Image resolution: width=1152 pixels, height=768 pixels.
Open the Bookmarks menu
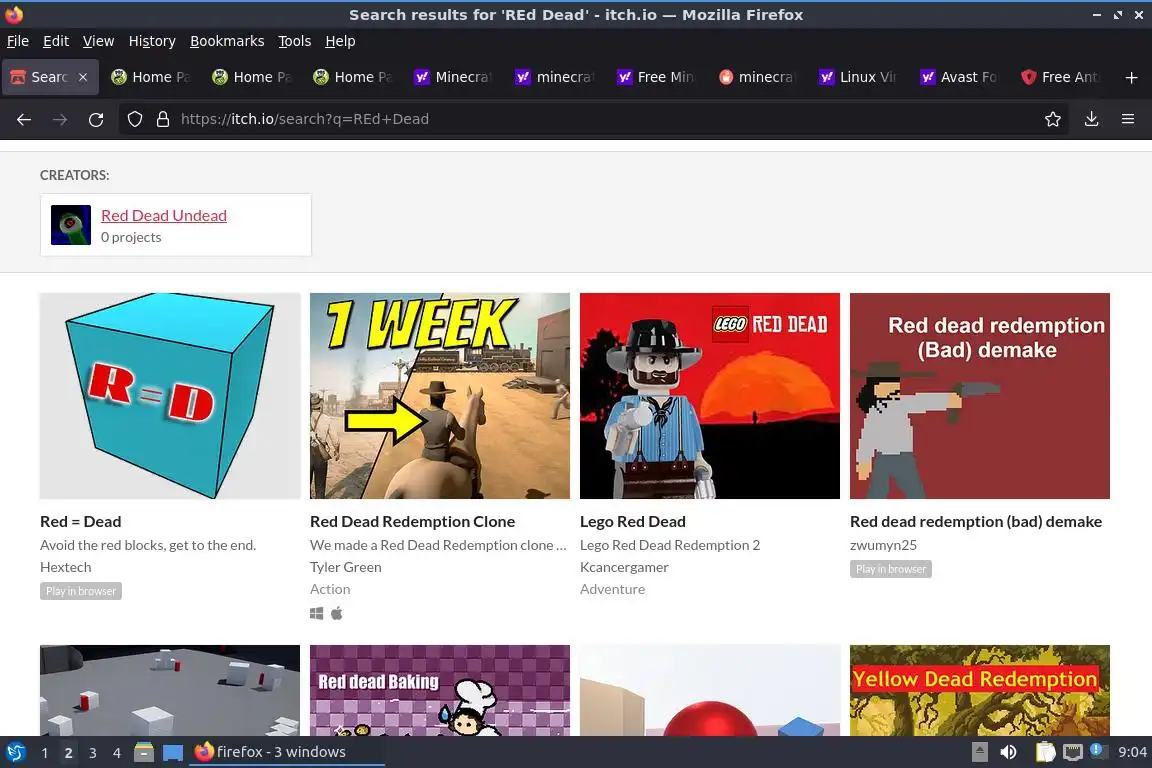[x=227, y=41]
